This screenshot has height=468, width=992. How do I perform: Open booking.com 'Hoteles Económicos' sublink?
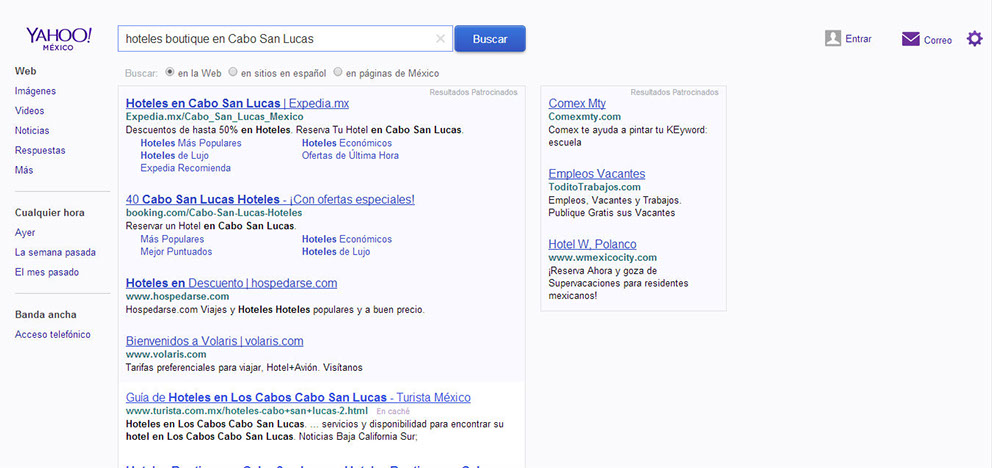click(347, 239)
